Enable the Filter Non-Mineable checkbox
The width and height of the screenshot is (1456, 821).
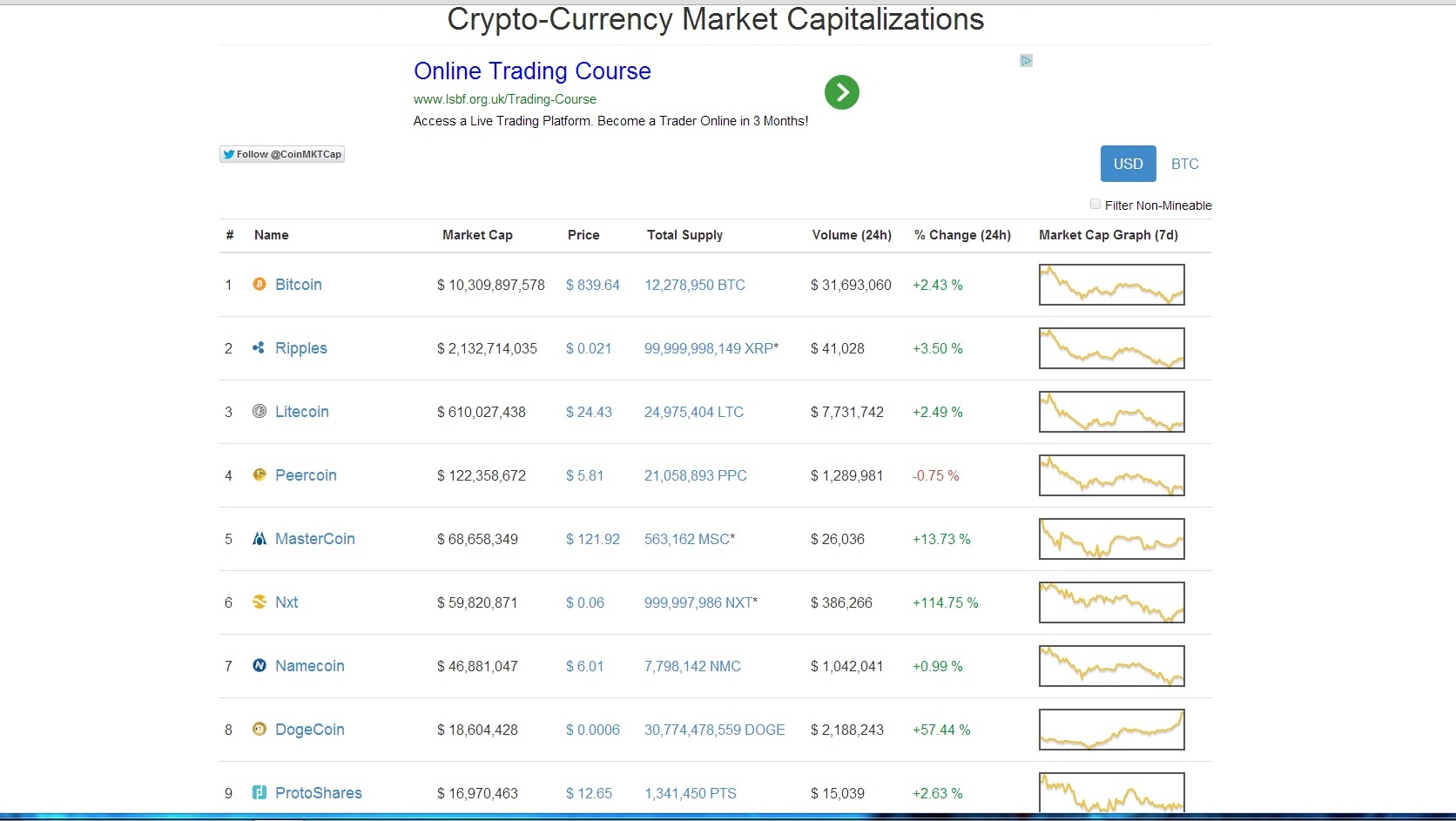click(x=1095, y=204)
